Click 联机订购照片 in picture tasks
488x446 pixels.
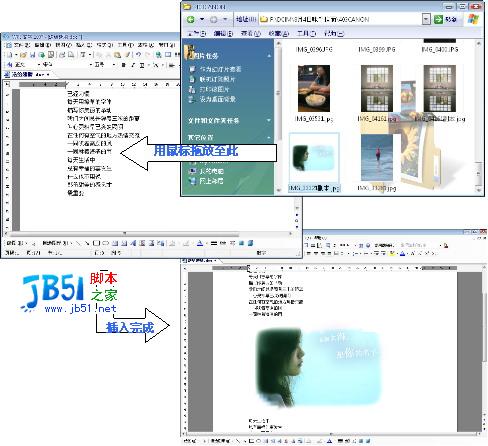212,79
